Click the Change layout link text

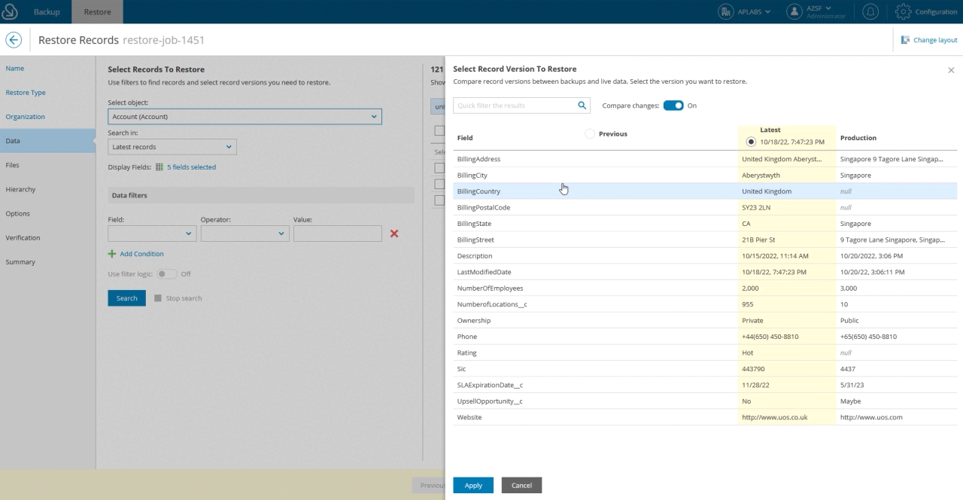[935, 40]
